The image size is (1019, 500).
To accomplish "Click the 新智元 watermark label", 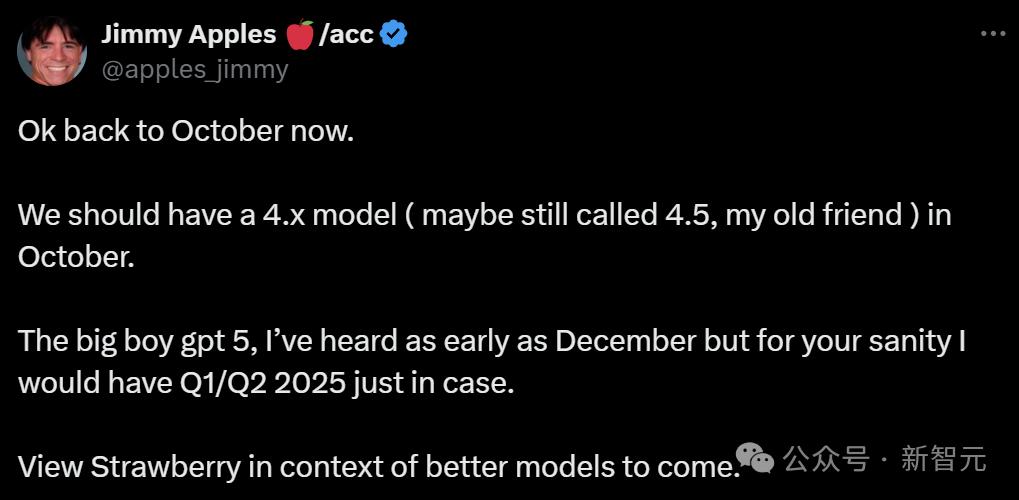I will coord(943,459).
